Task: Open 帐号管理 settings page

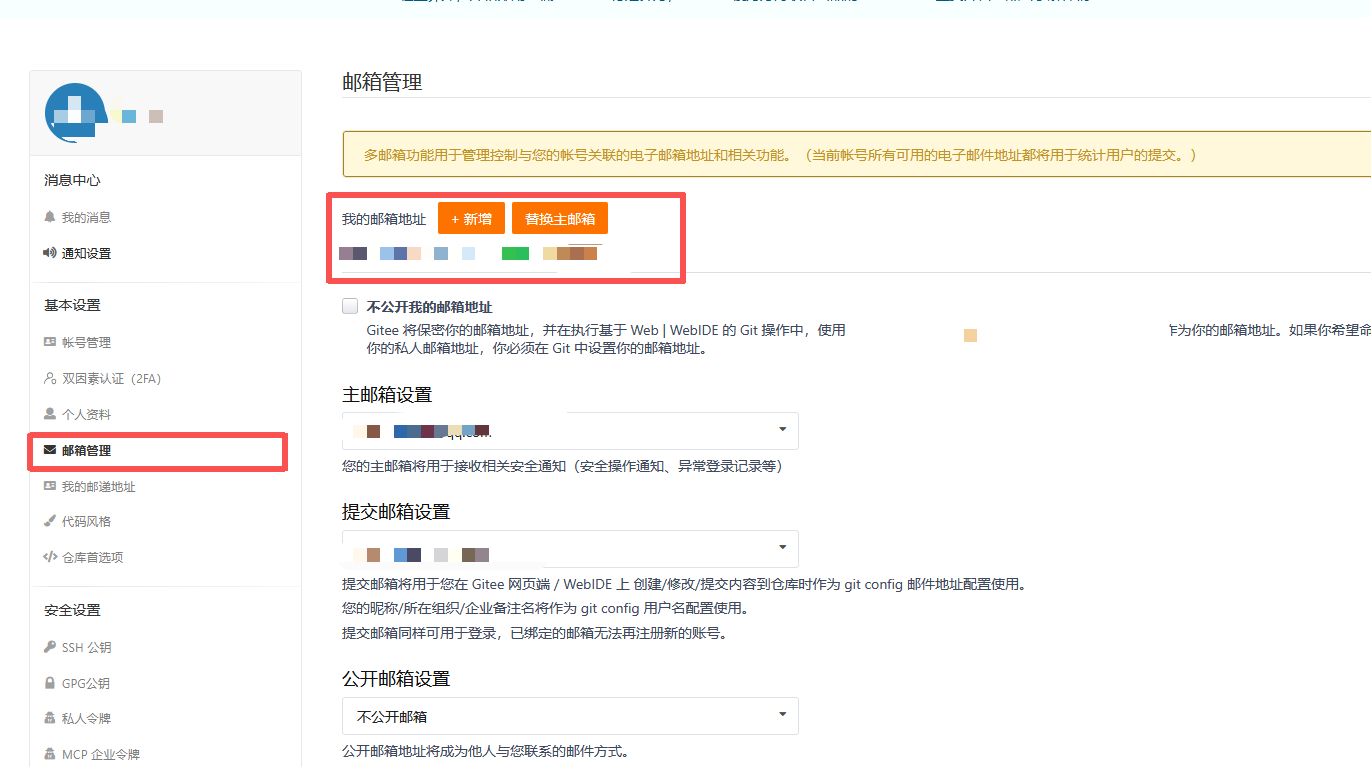Action: pos(86,342)
